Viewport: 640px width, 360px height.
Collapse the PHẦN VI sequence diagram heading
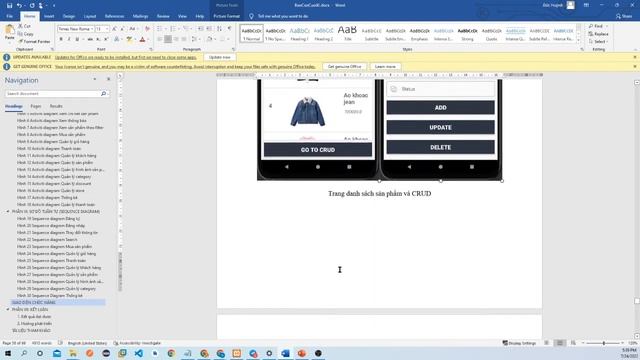point(8,212)
